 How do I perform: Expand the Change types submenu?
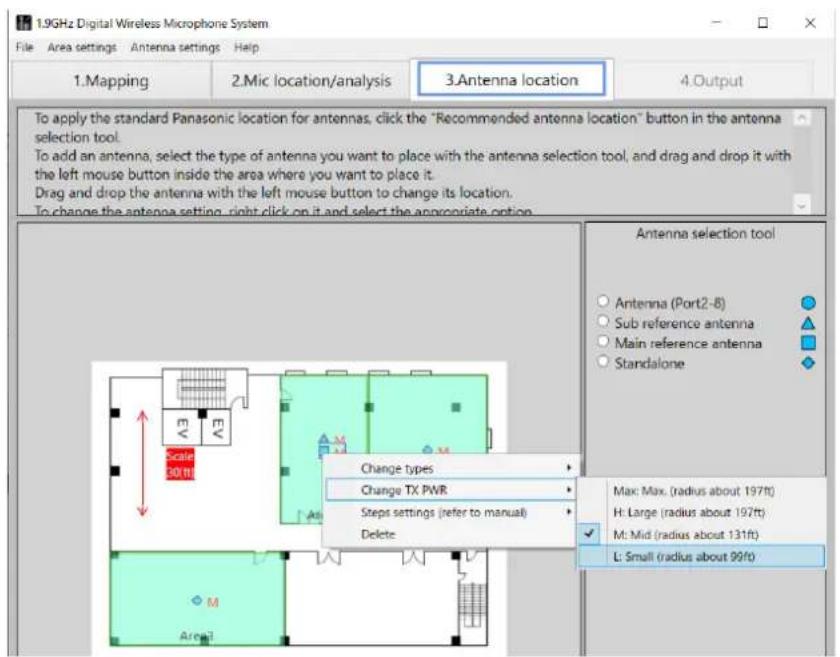click(451, 468)
